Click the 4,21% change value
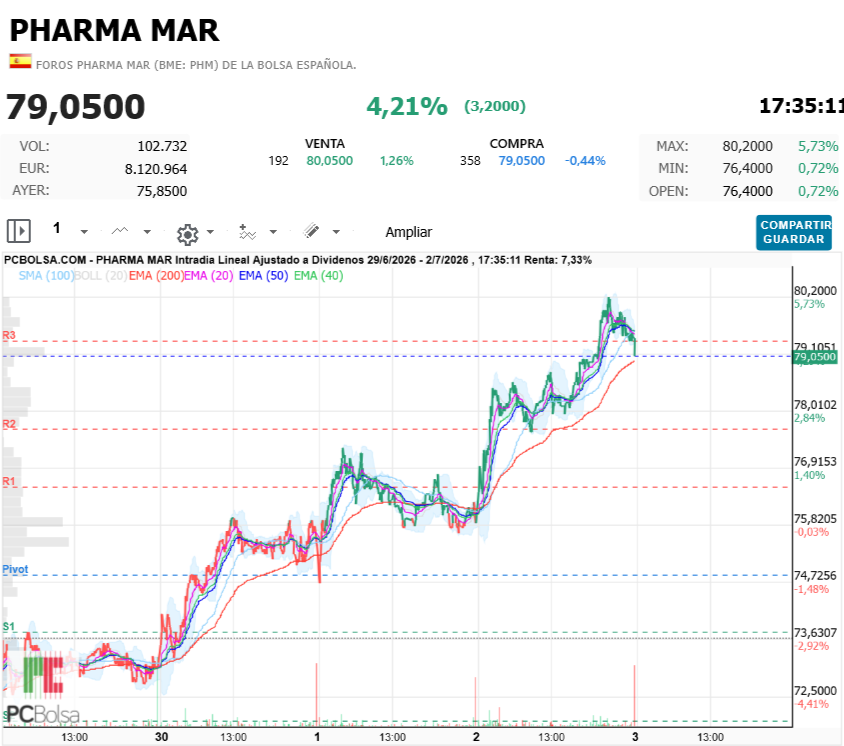Screen dimensions: 844x746 [x=407, y=107]
